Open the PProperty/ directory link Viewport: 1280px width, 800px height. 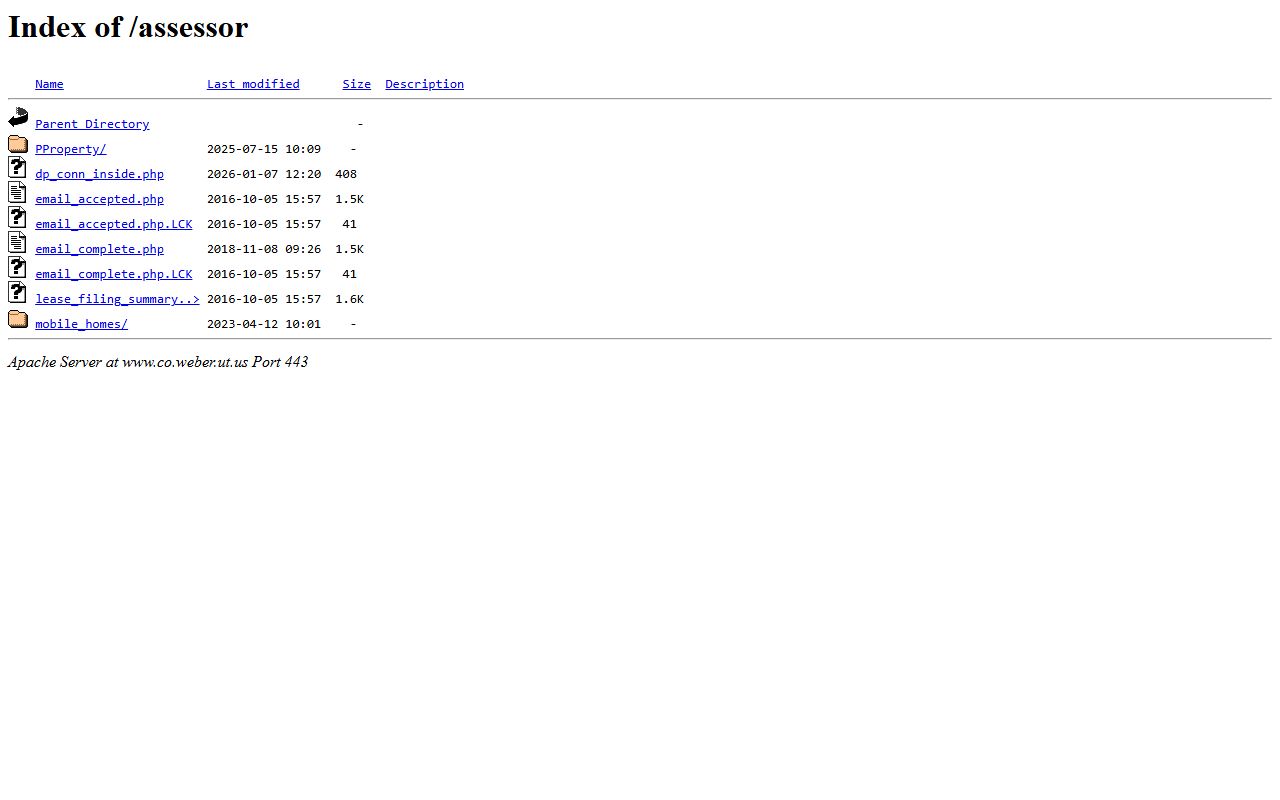click(70, 149)
